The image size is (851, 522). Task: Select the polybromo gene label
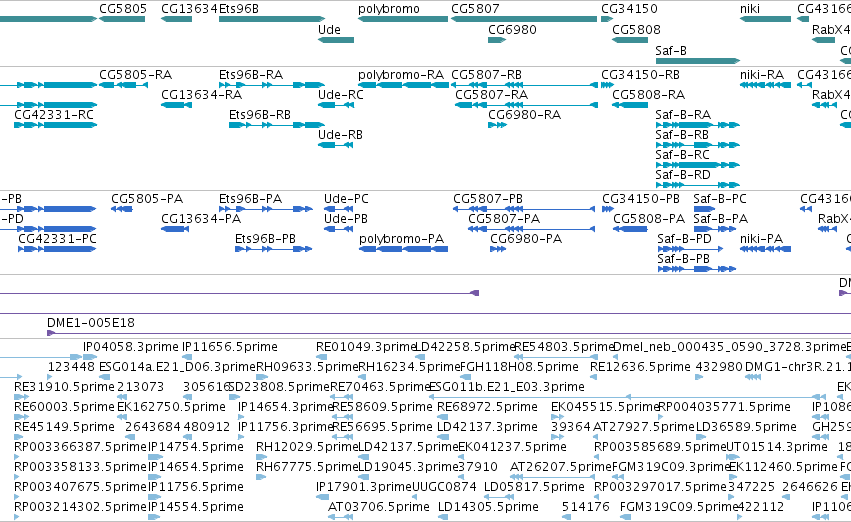[389, 9]
